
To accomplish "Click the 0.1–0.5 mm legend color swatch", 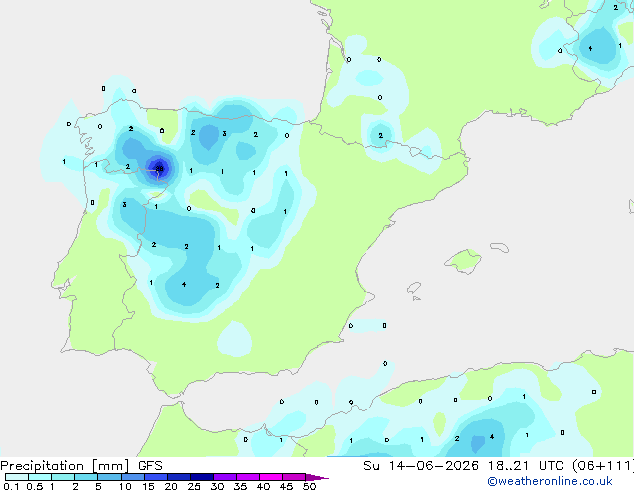I will coord(17,477).
